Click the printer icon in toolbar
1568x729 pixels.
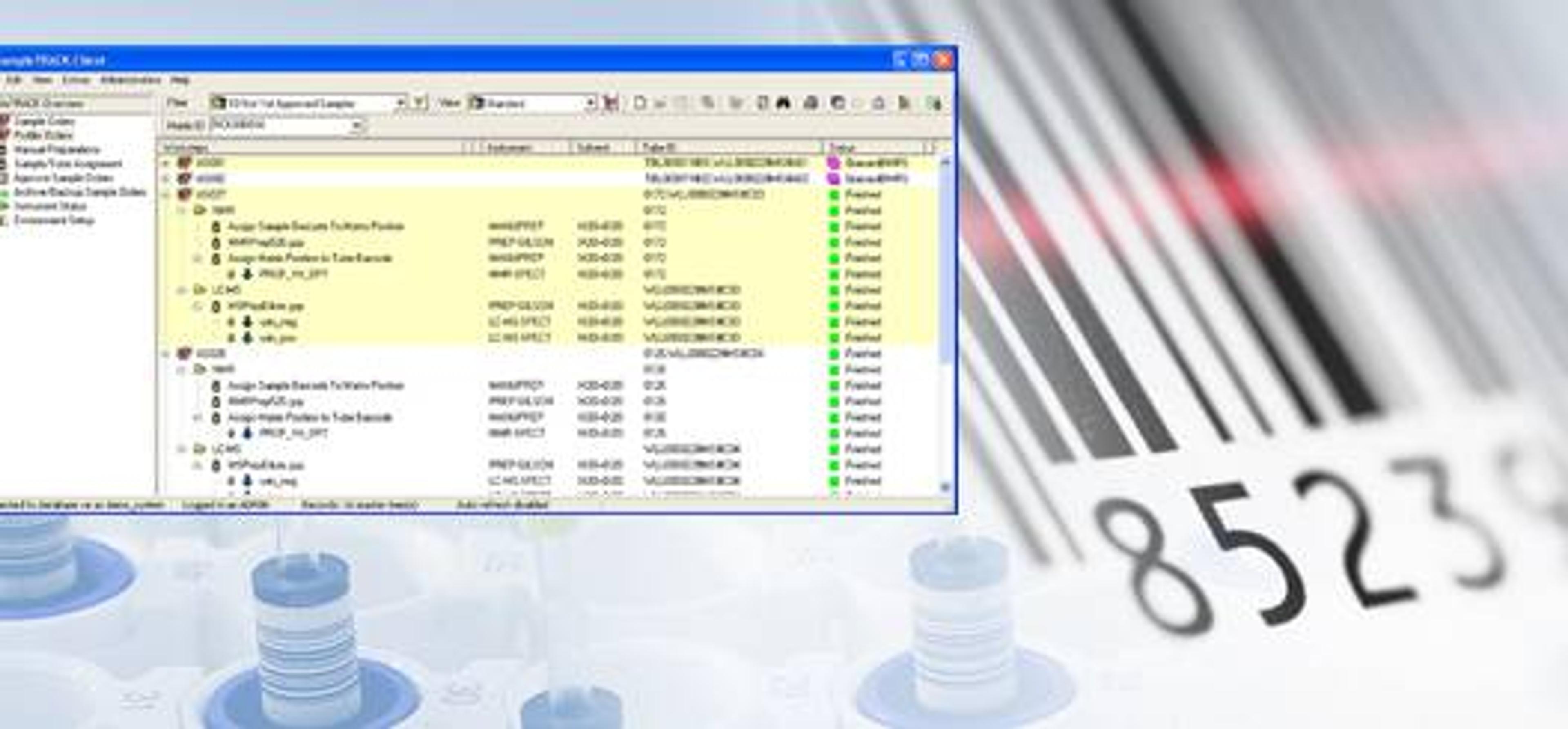pyautogui.click(x=810, y=103)
